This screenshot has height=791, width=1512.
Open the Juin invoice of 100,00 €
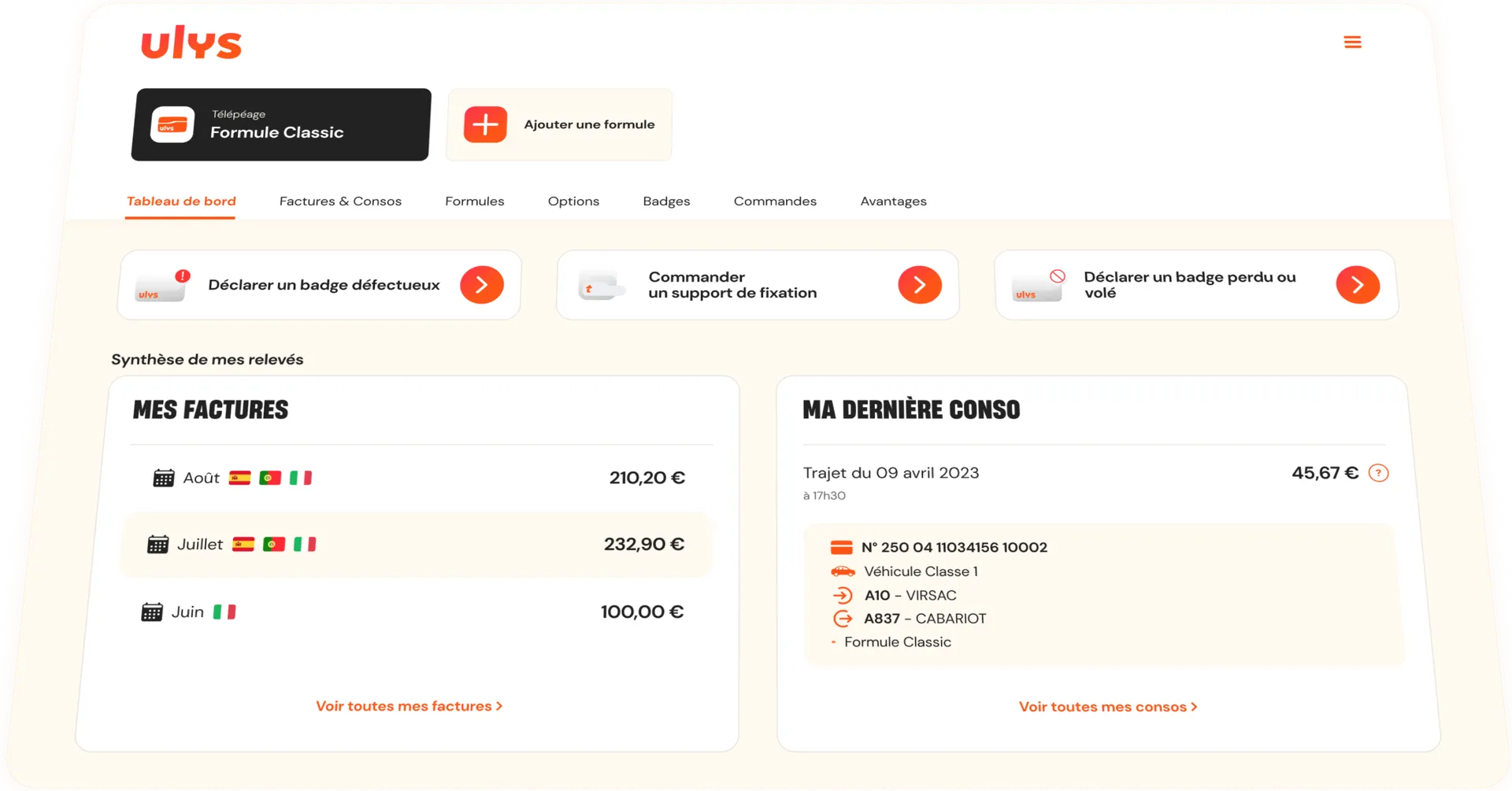point(412,612)
